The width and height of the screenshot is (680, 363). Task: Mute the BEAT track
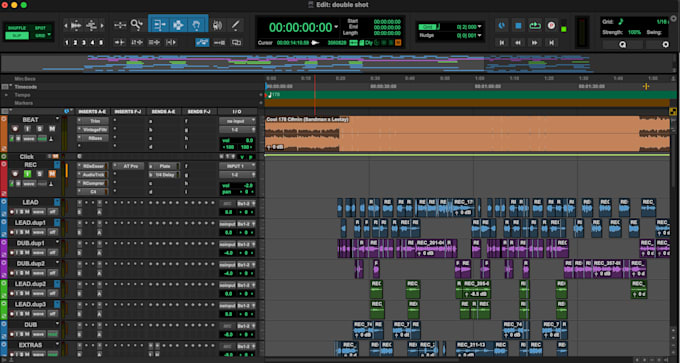pyautogui.click(x=52, y=129)
